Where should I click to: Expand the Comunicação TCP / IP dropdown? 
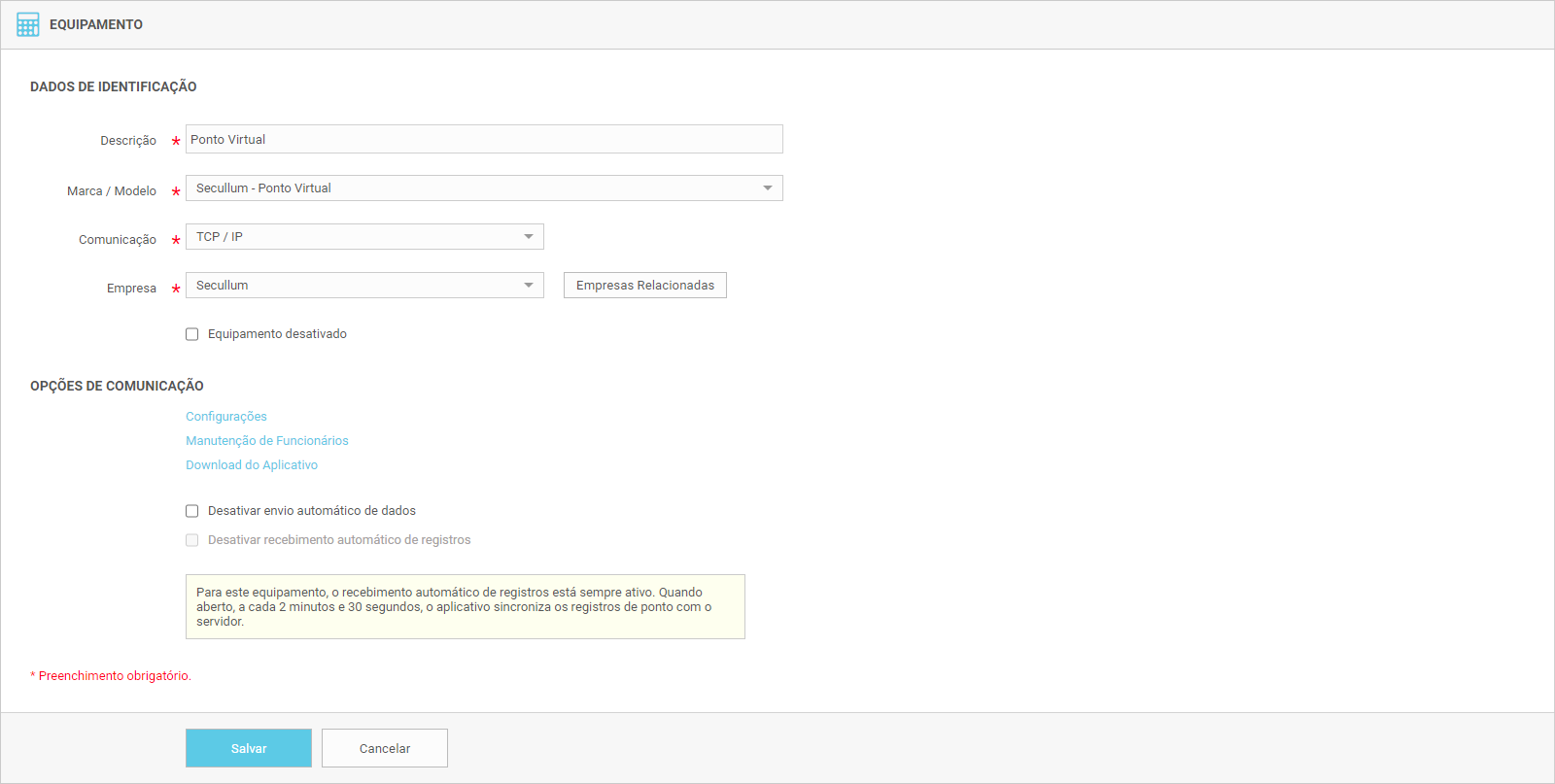pyautogui.click(x=363, y=237)
